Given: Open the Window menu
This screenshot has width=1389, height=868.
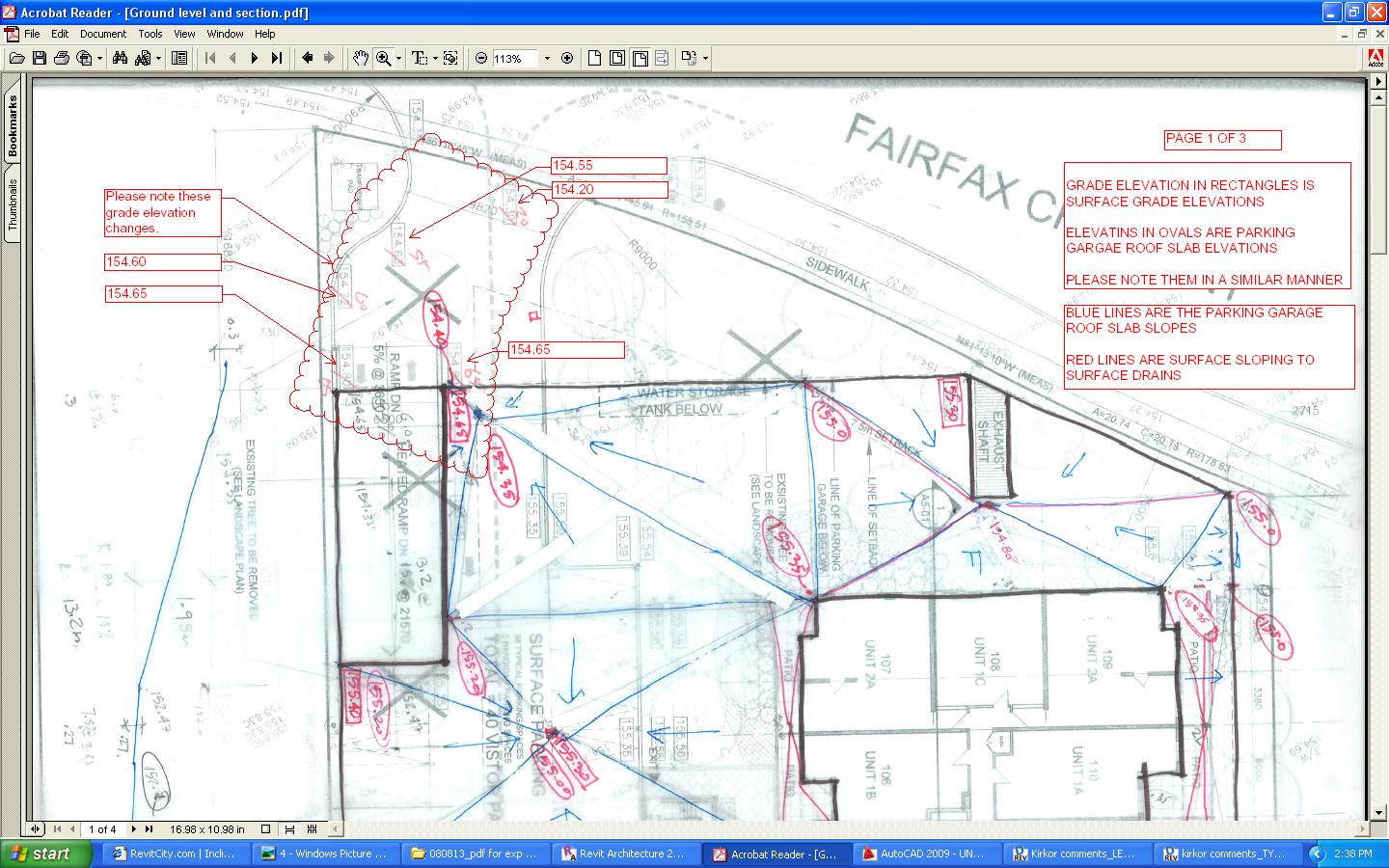Looking at the screenshot, I should coord(225,34).
